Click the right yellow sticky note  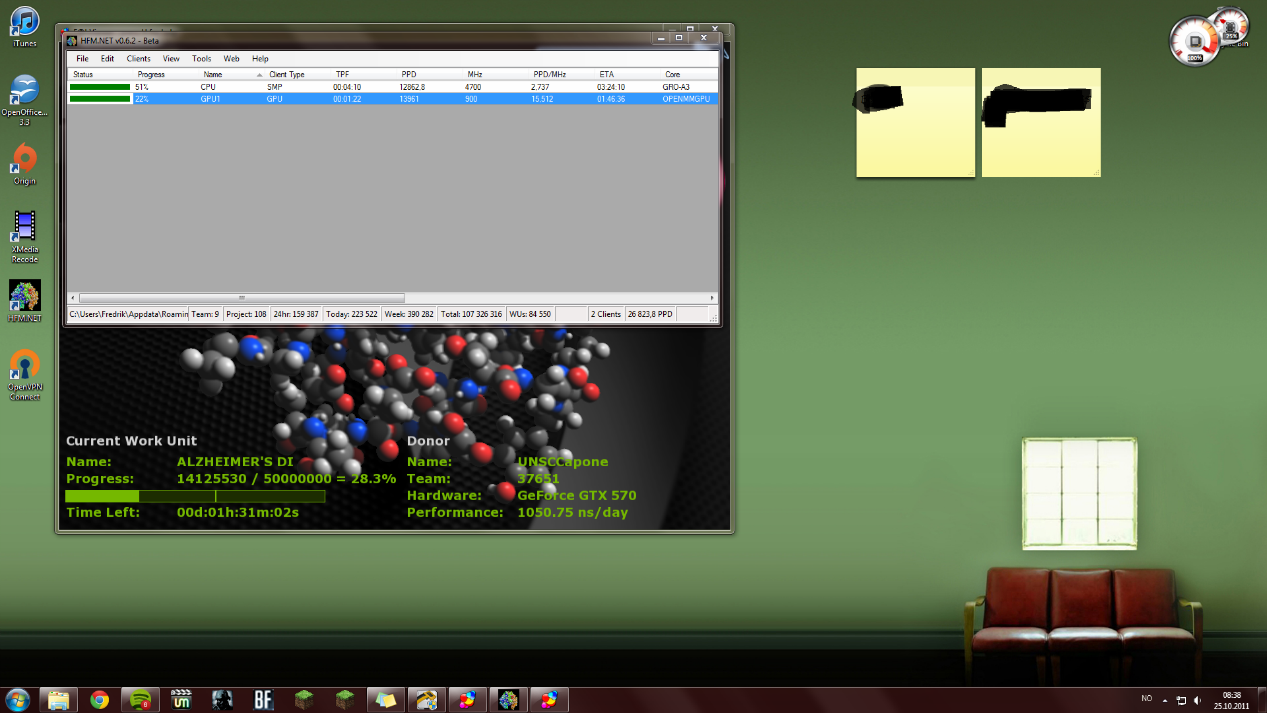[x=1041, y=123]
